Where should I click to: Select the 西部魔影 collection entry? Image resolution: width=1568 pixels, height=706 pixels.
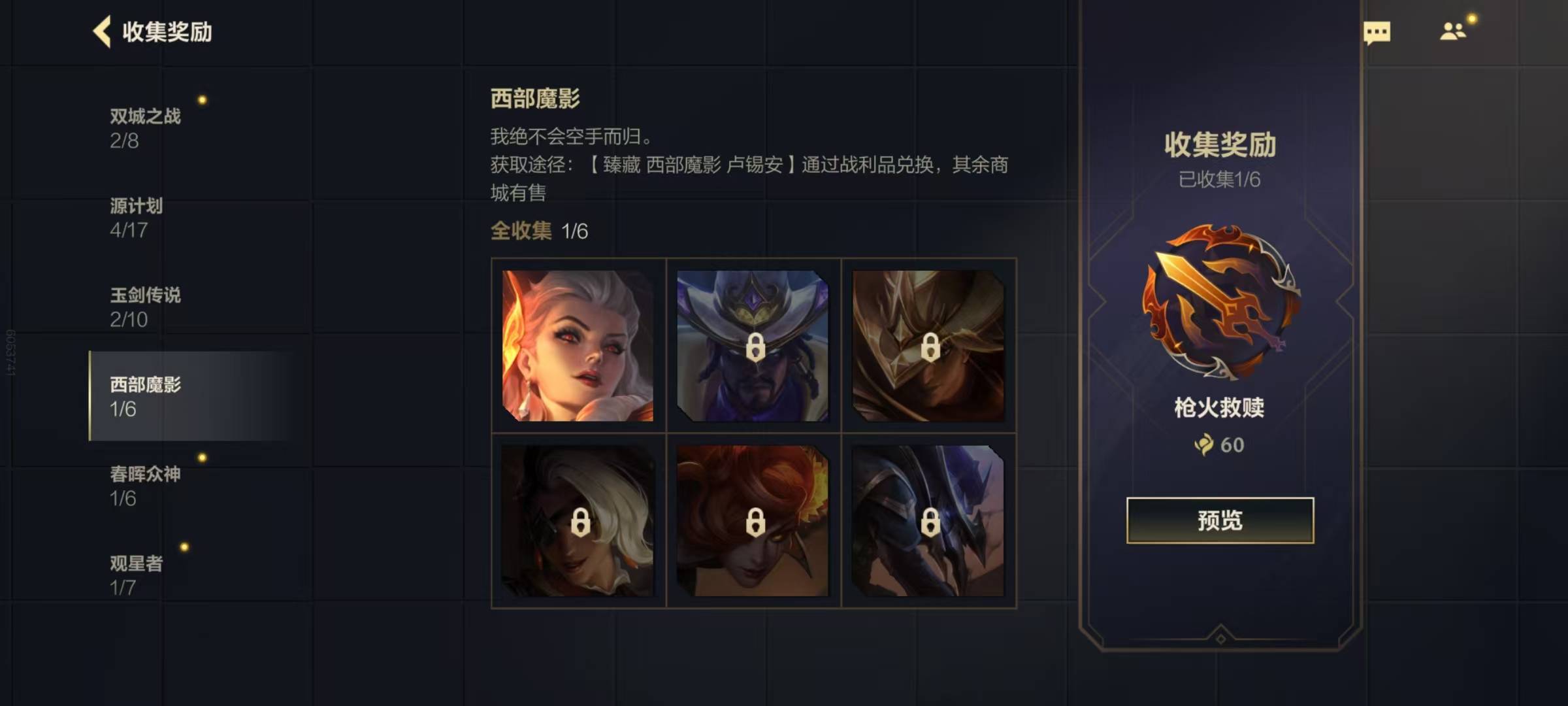[189, 396]
